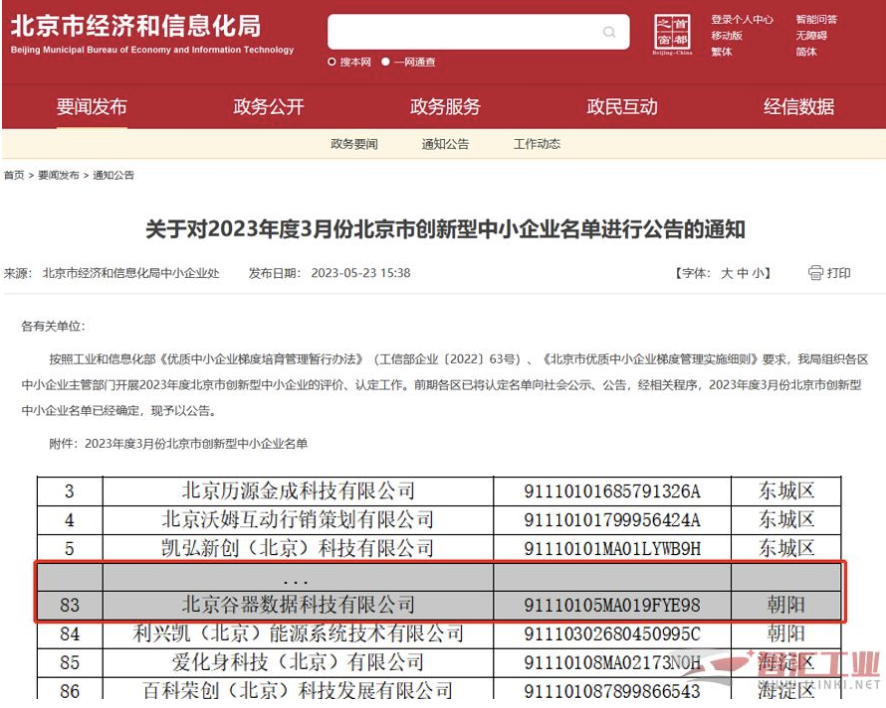The image size is (886, 708).
Task: Switch to the 工作动态 sub-tab
Action: [537, 144]
